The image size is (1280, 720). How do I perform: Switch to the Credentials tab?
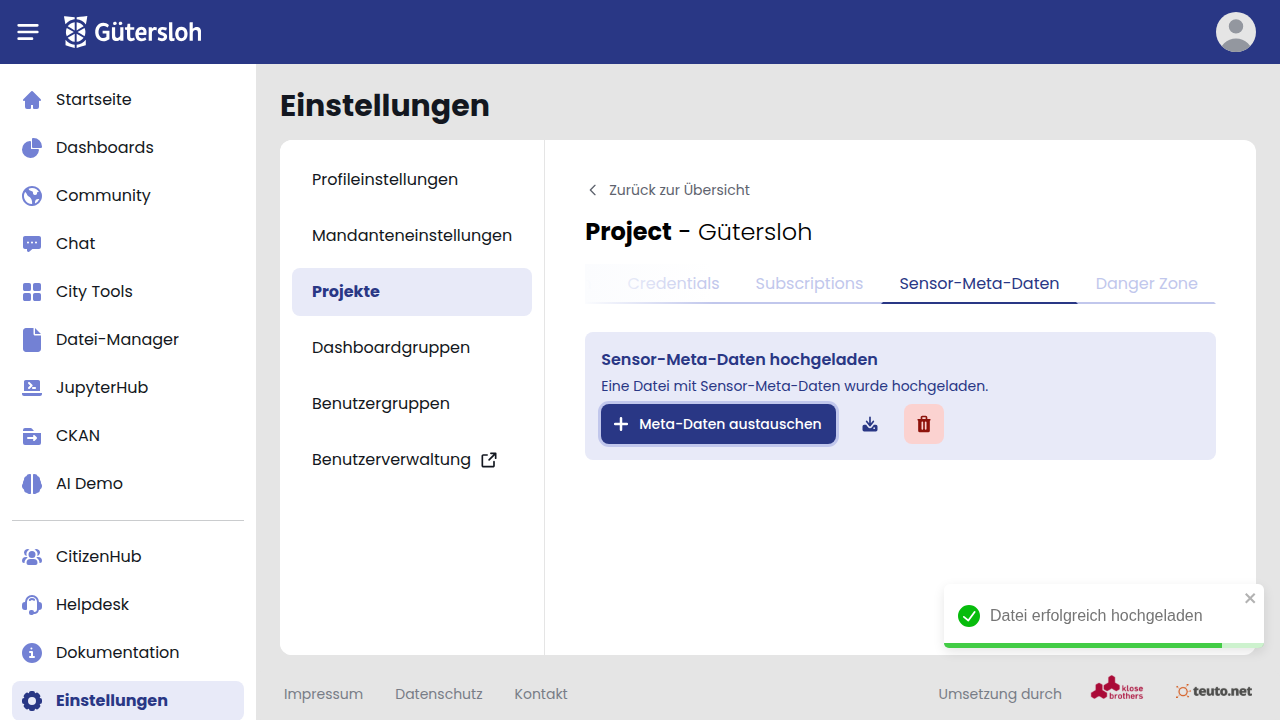(673, 284)
